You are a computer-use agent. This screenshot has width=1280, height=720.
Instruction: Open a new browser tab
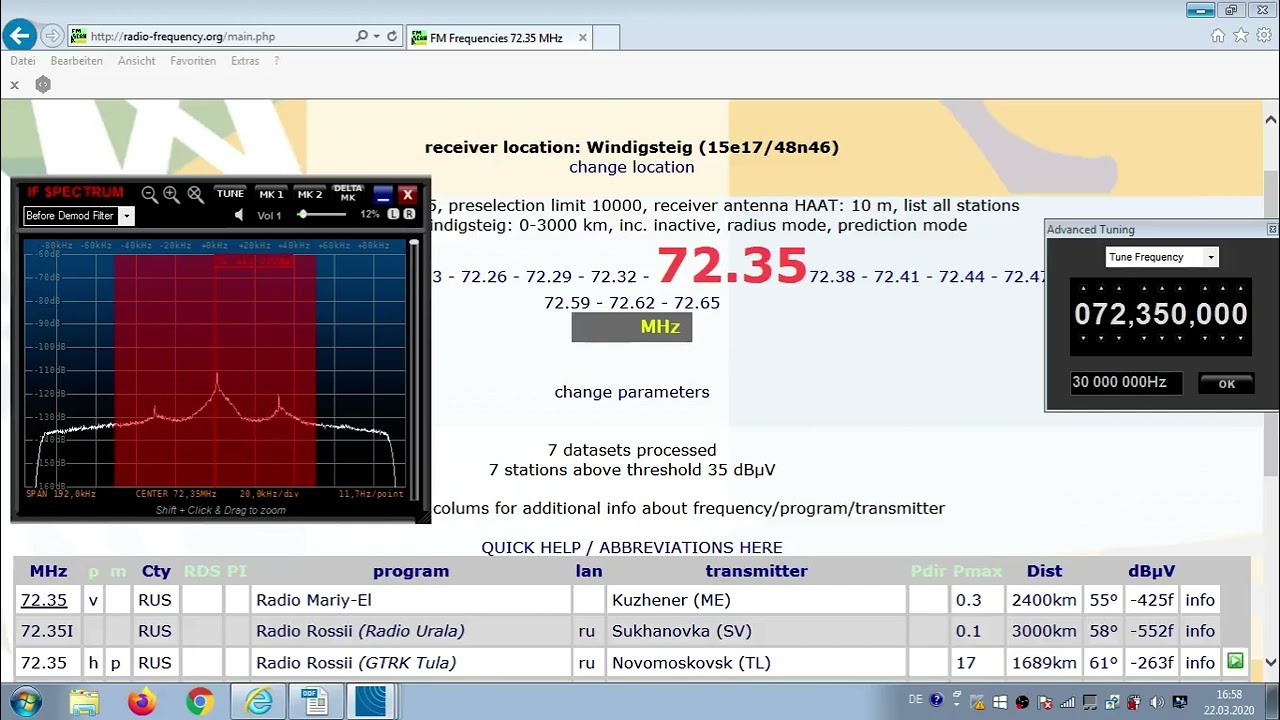(x=607, y=38)
